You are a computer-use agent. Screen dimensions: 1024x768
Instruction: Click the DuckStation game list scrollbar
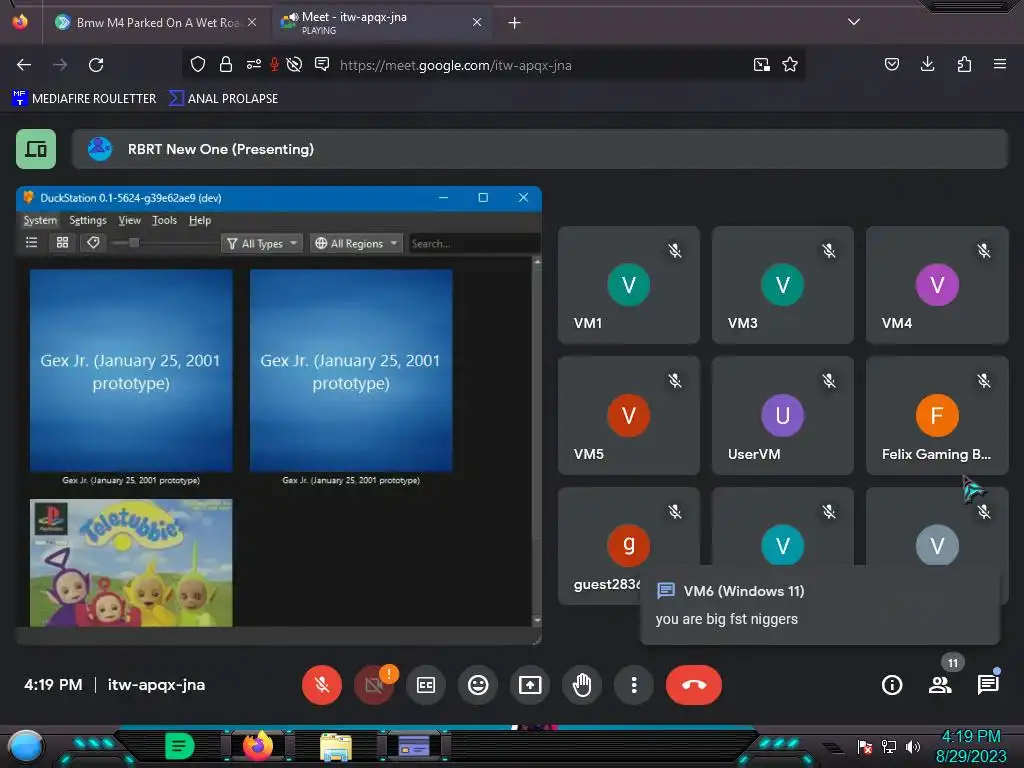(537, 441)
